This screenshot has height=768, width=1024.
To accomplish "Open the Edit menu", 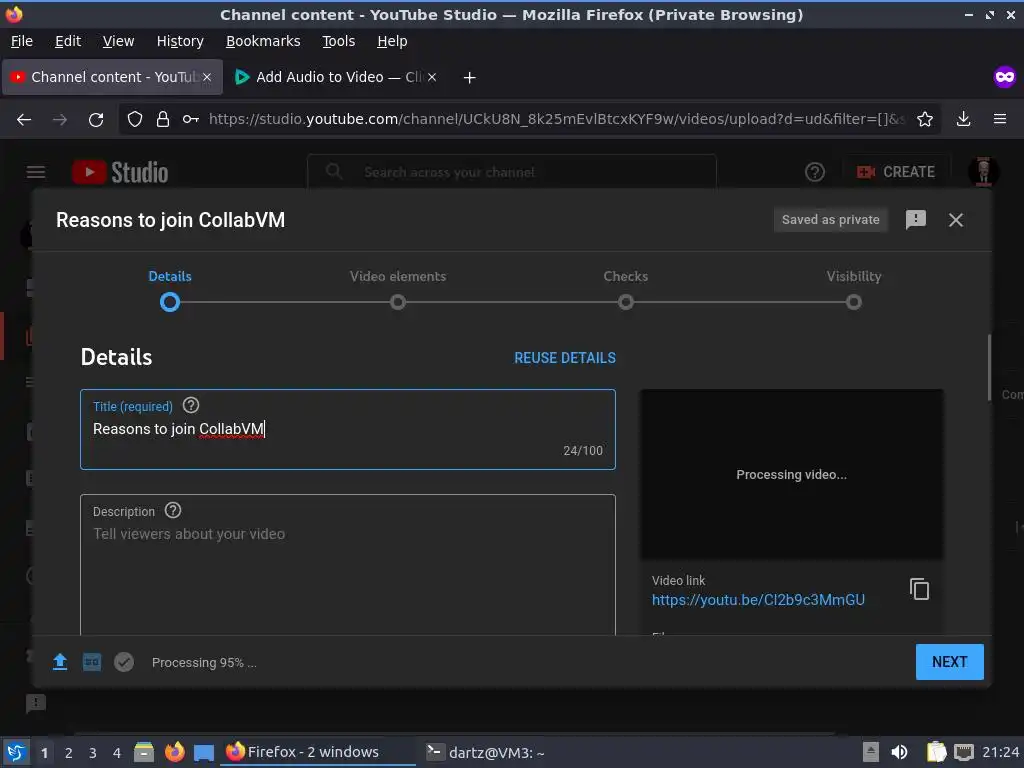I will [68, 41].
